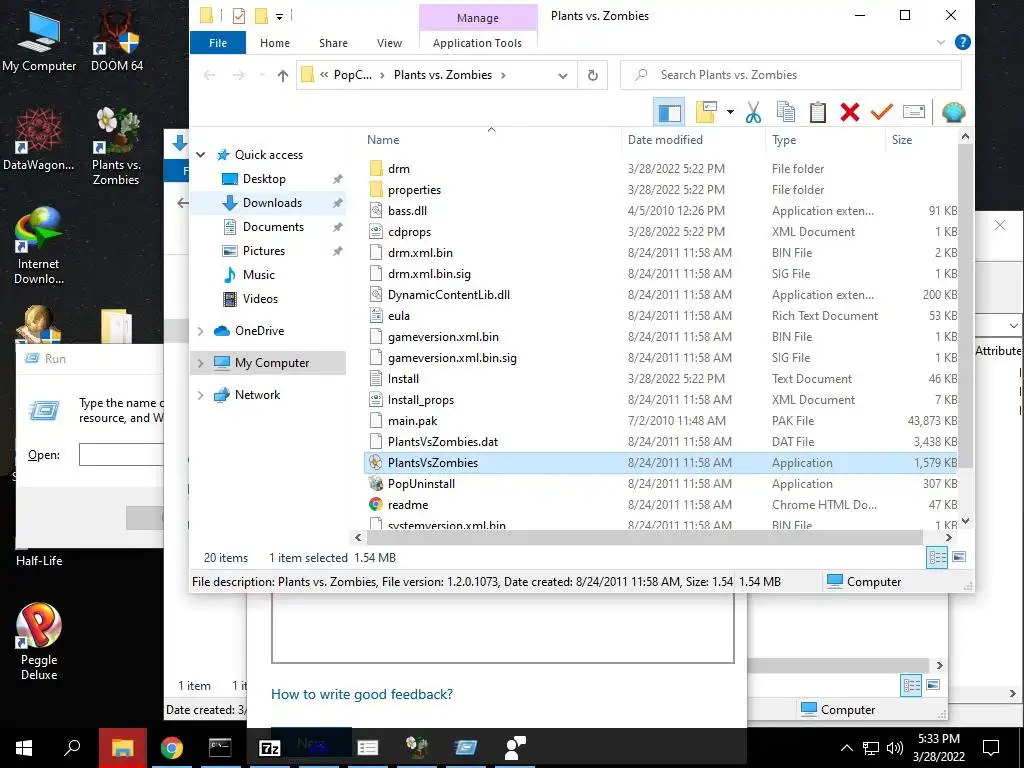The width and height of the screenshot is (1024, 768).
Task: Open the File ribbon menu
Action: point(217,43)
